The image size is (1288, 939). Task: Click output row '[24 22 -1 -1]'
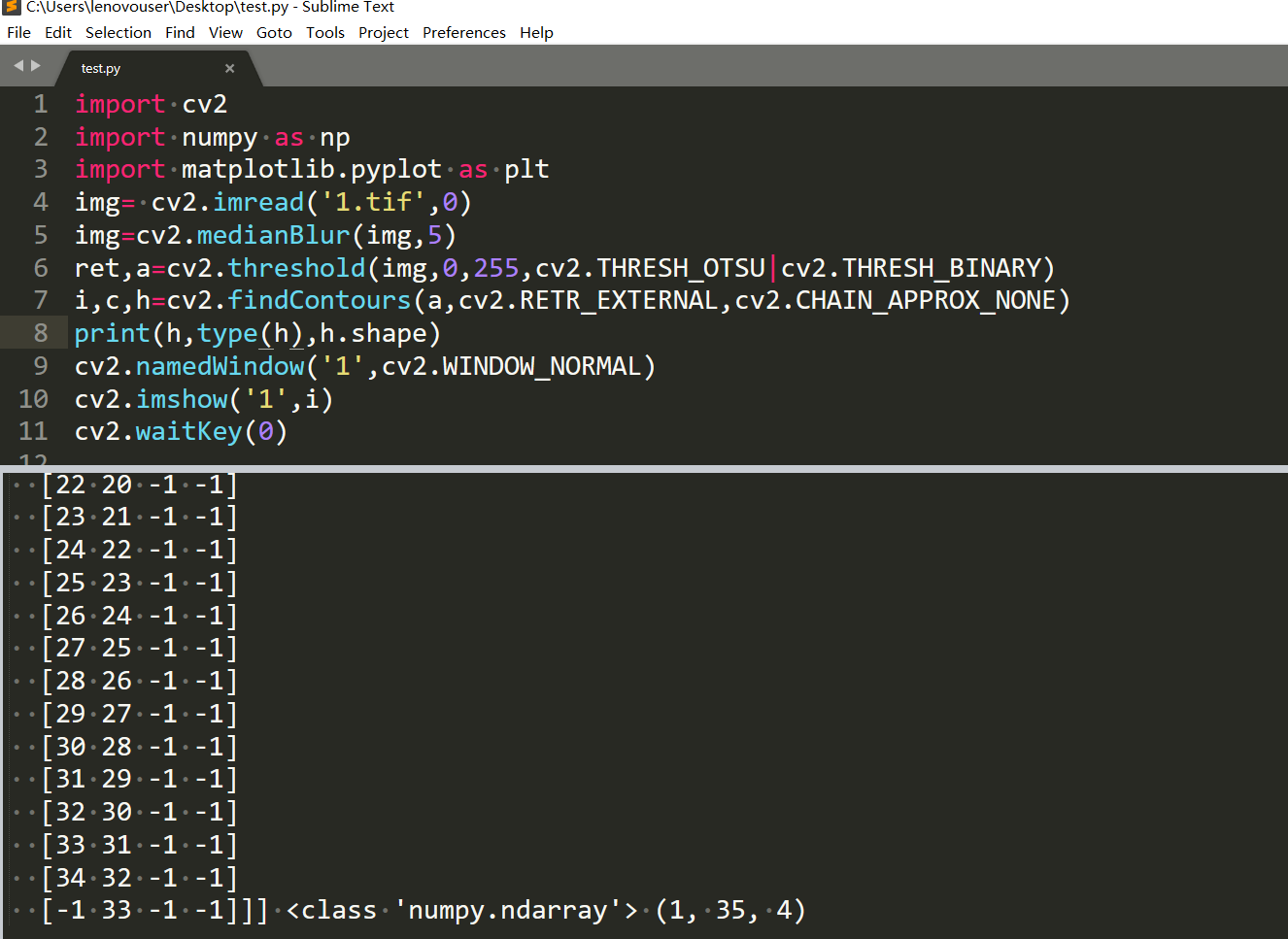[139, 550]
